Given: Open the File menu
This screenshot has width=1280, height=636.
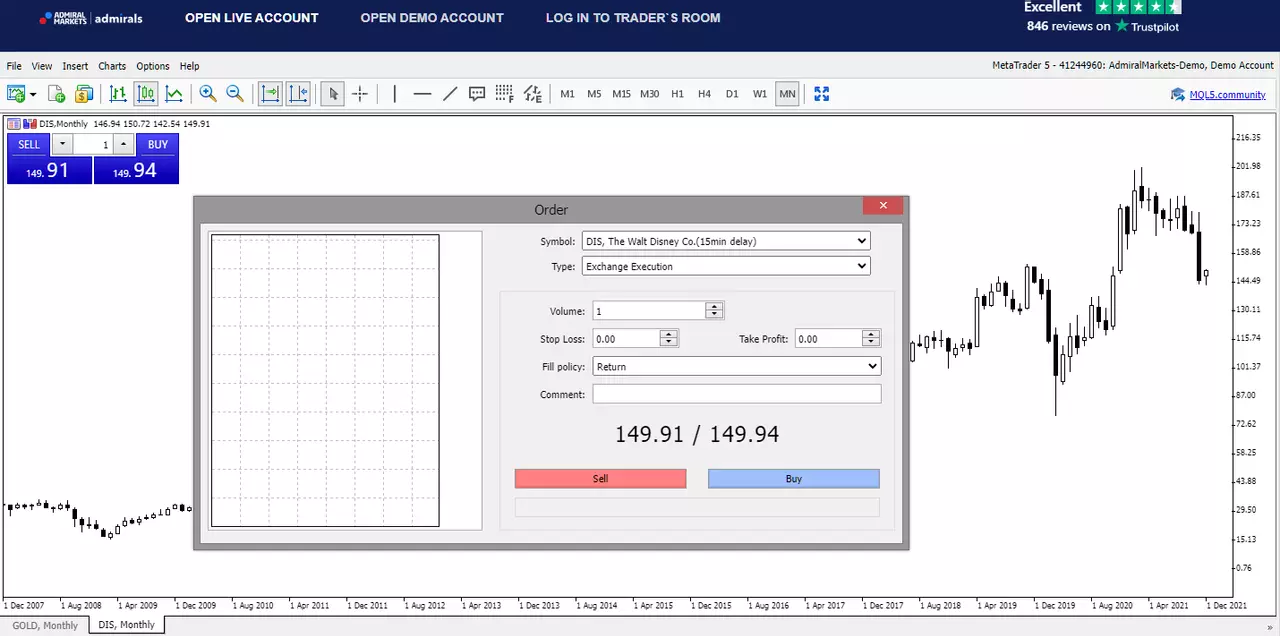Looking at the screenshot, I should [14, 66].
